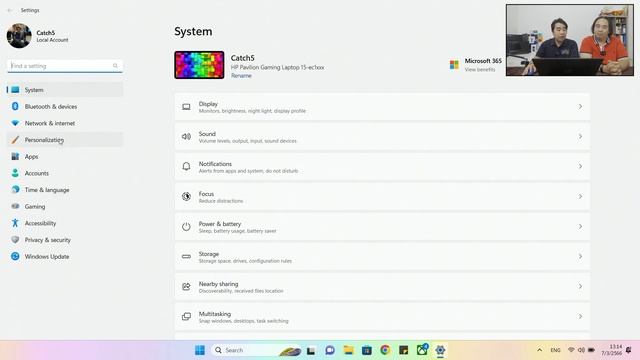The image size is (640, 360).
Task: Expand the Nearby sharing row chevron
Action: (580, 287)
